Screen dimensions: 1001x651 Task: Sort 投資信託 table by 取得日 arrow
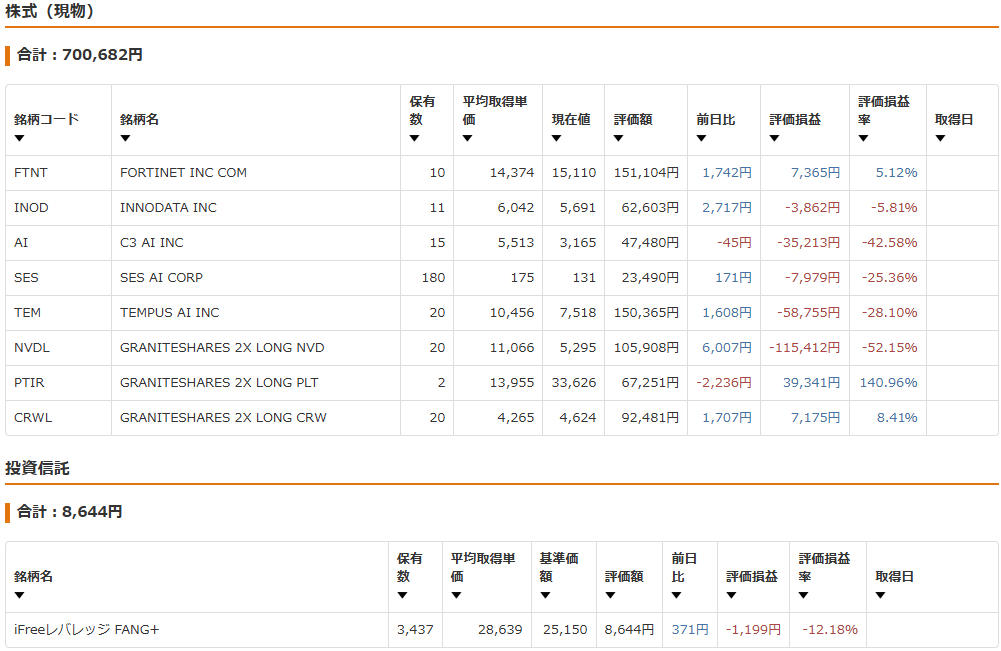point(880,595)
